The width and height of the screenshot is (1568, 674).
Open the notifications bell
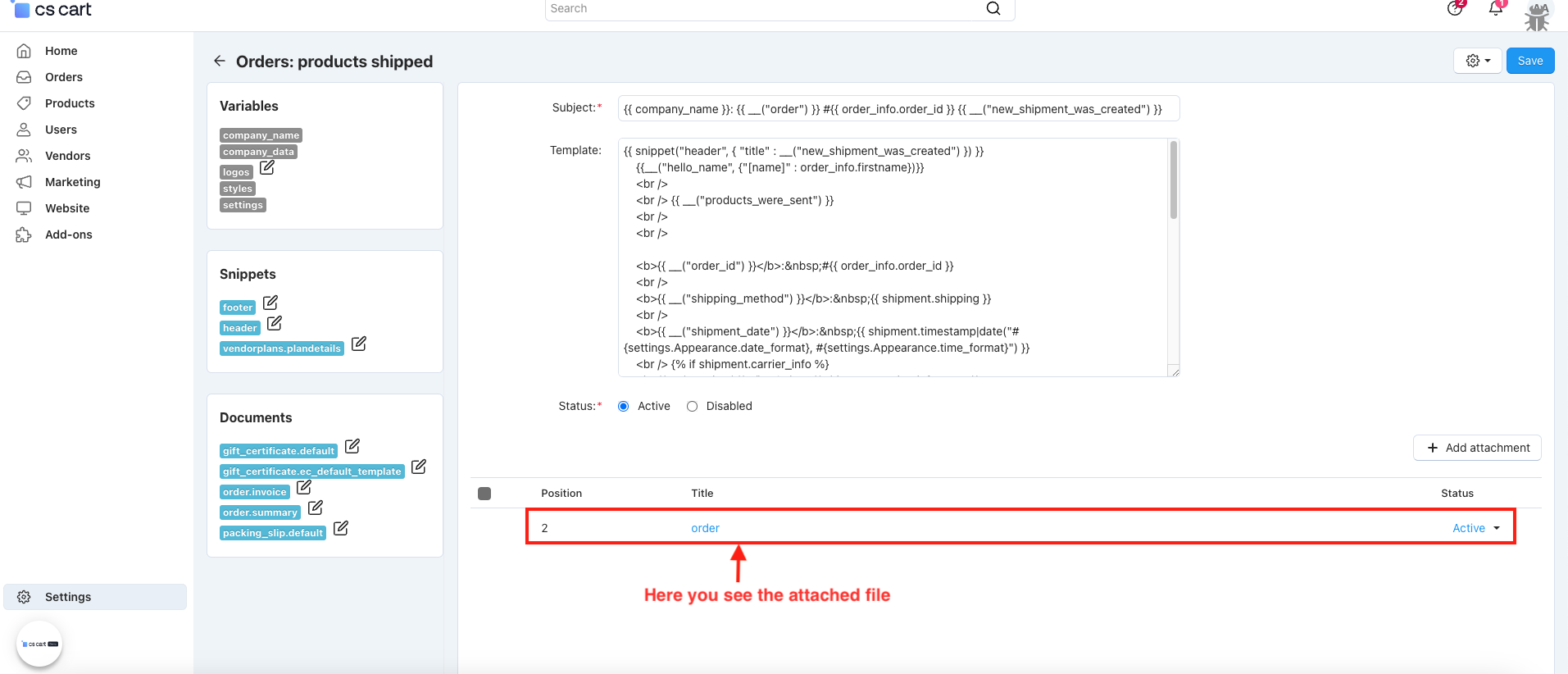pyautogui.click(x=1496, y=8)
